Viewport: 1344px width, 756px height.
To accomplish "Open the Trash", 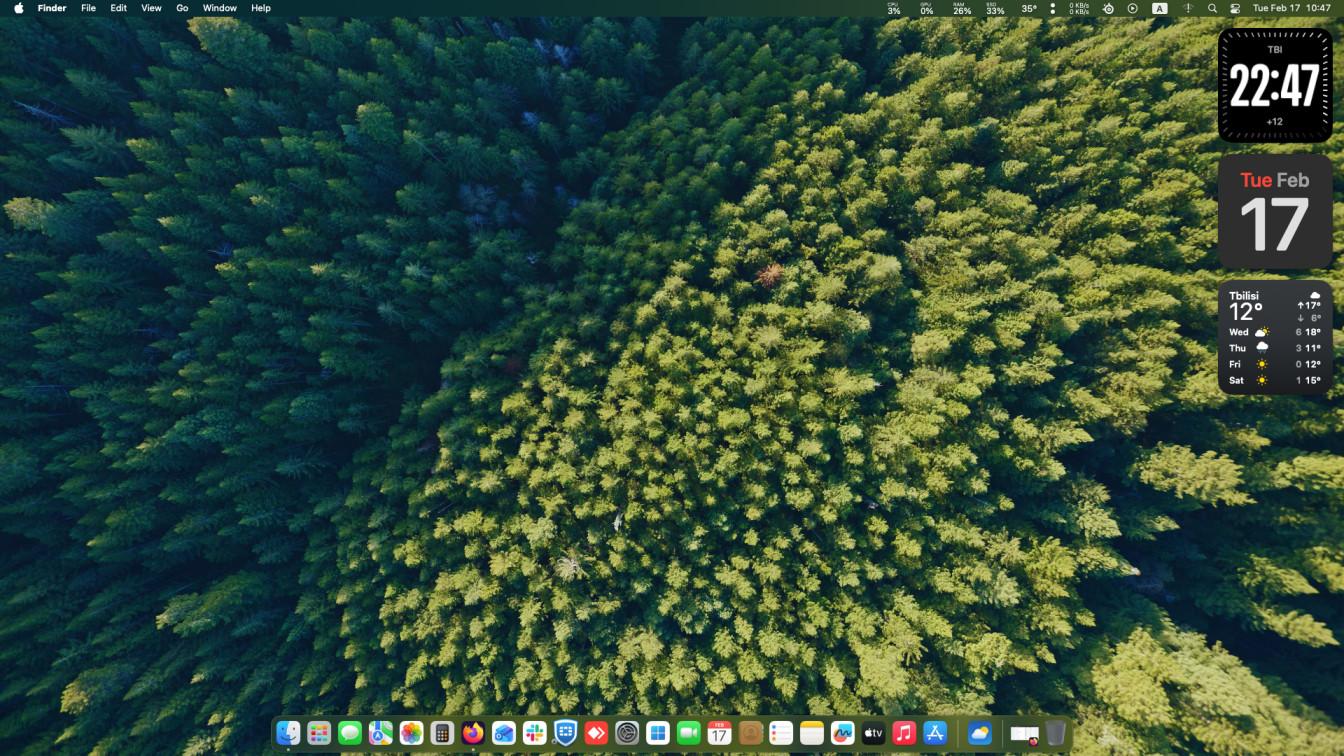I will click(x=1056, y=733).
